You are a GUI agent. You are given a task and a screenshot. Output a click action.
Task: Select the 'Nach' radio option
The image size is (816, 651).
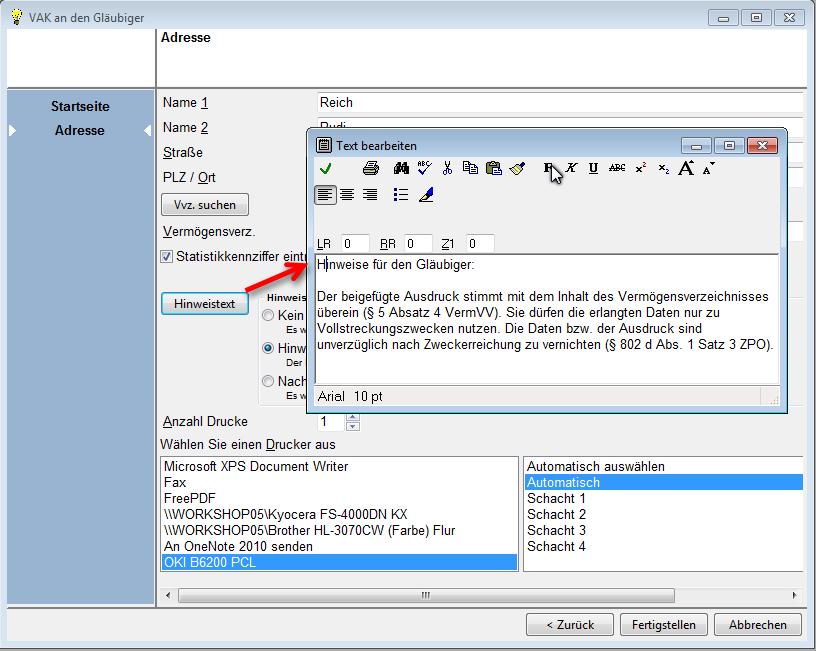[x=268, y=381]
